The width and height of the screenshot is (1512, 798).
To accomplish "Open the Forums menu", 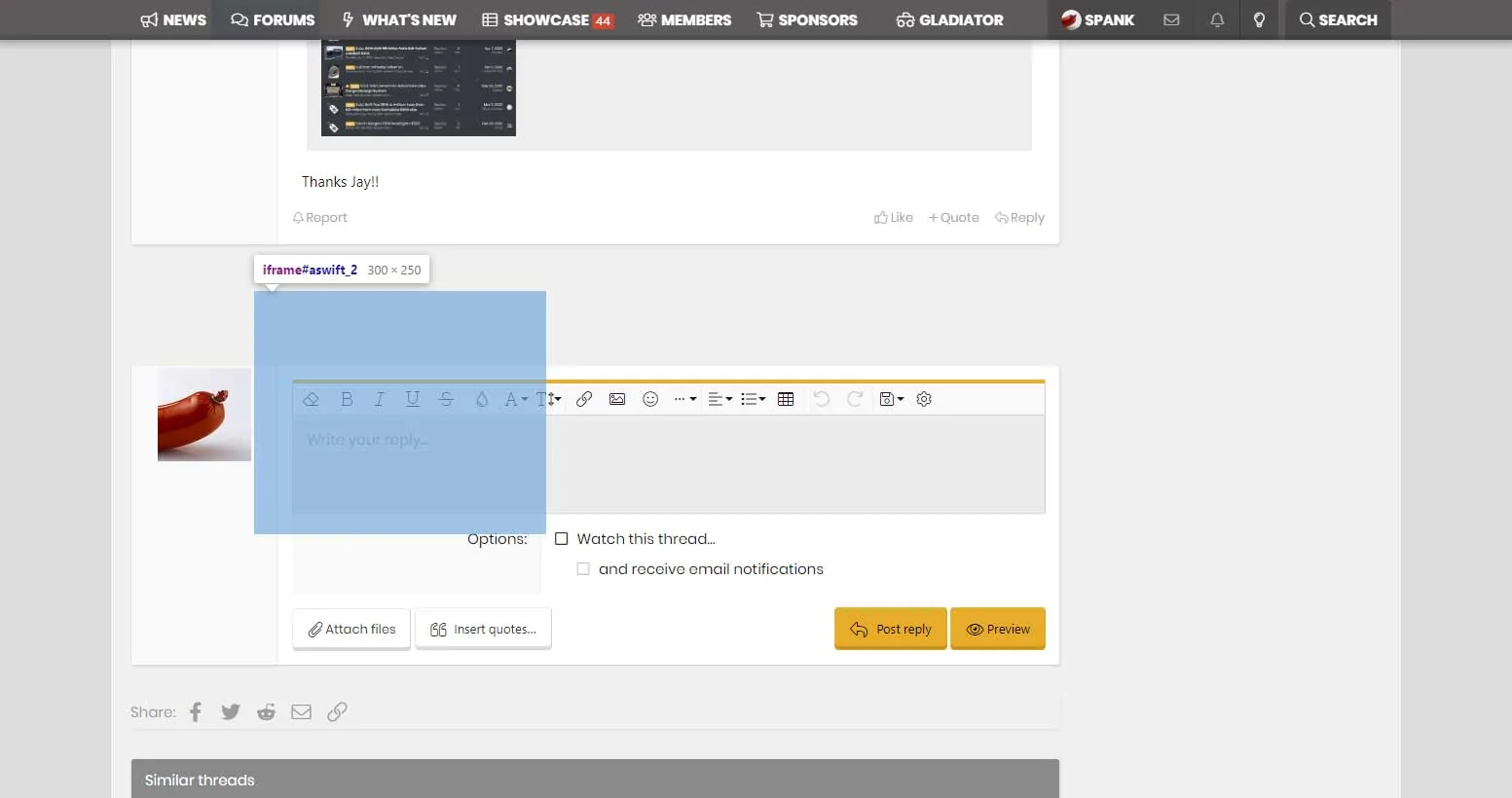I will [x=273, y=19].
